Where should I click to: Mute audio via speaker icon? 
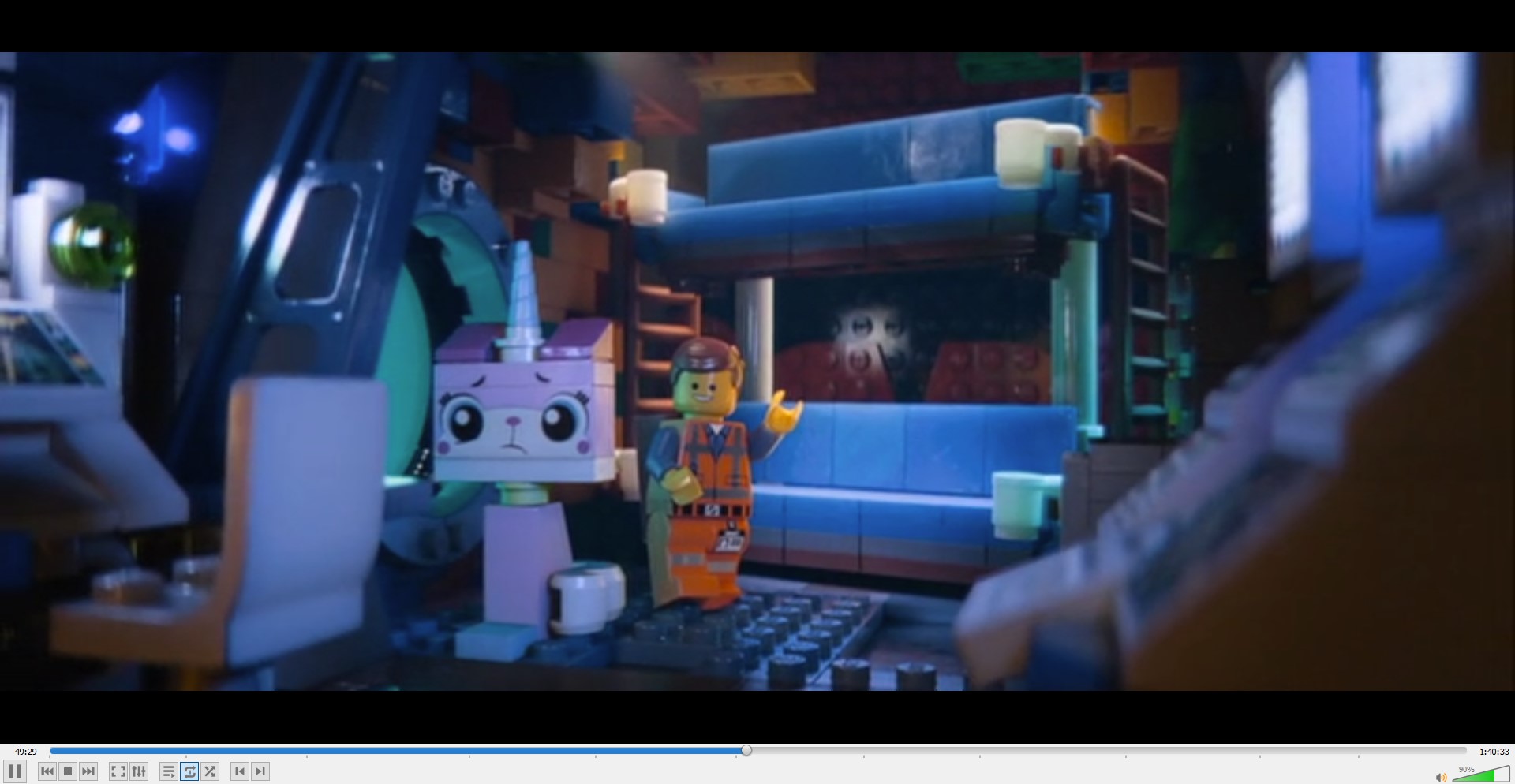click(1441, 777)
